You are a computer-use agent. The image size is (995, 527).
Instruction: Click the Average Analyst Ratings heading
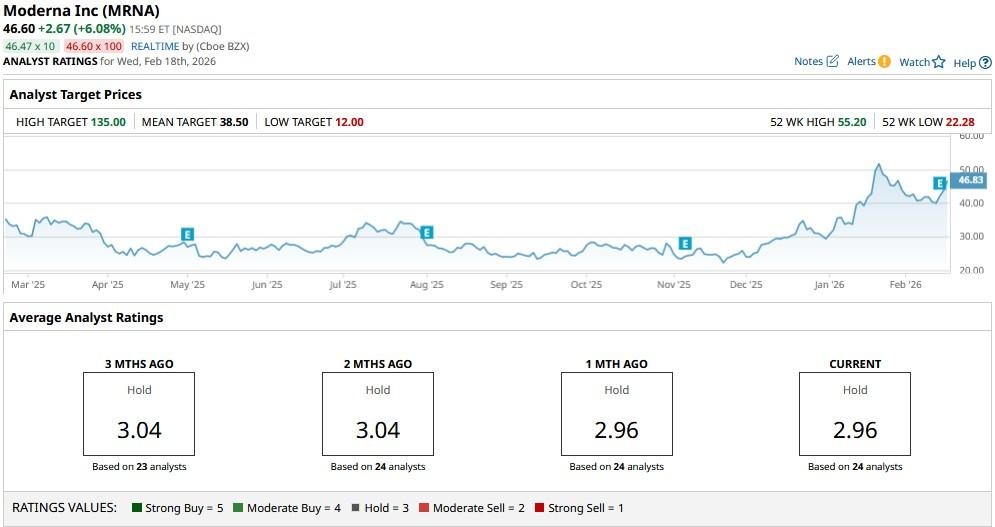[86, 317]
